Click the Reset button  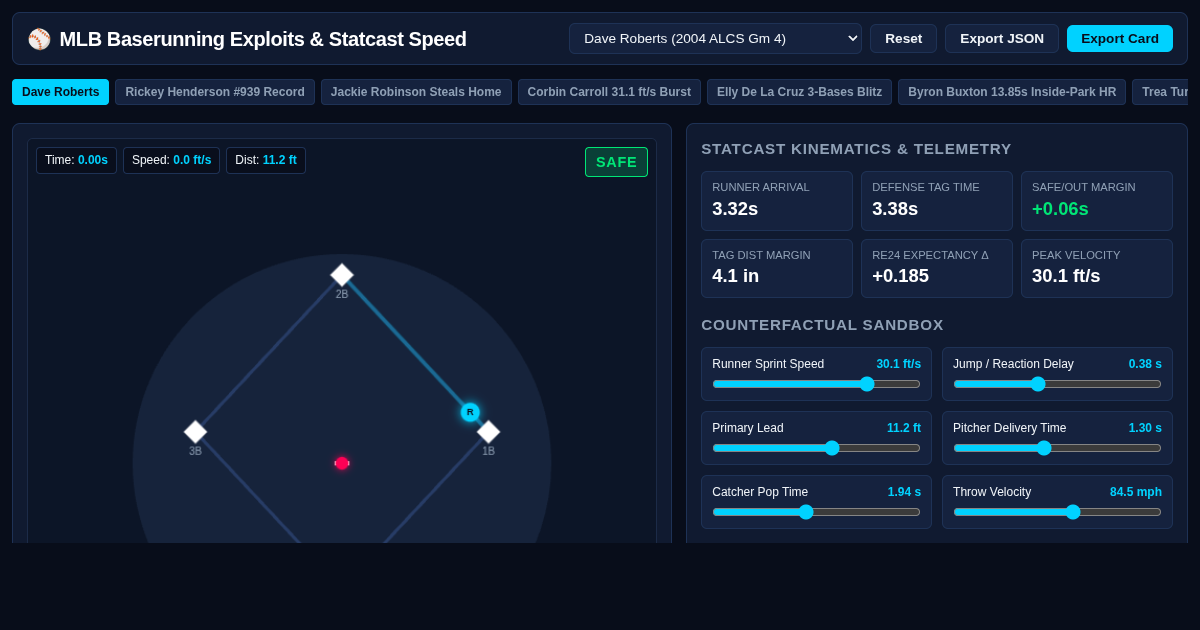(903, 38)
